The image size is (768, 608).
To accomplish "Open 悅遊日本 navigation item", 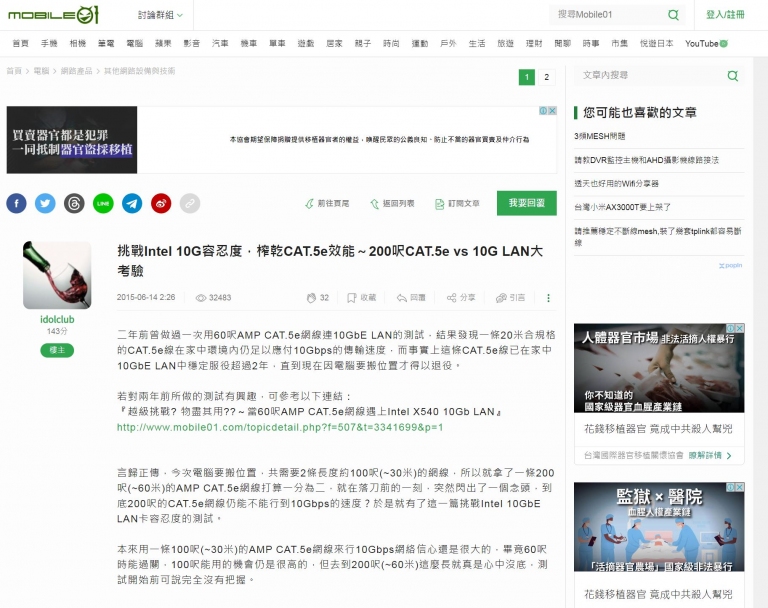I will coord(656,43).
